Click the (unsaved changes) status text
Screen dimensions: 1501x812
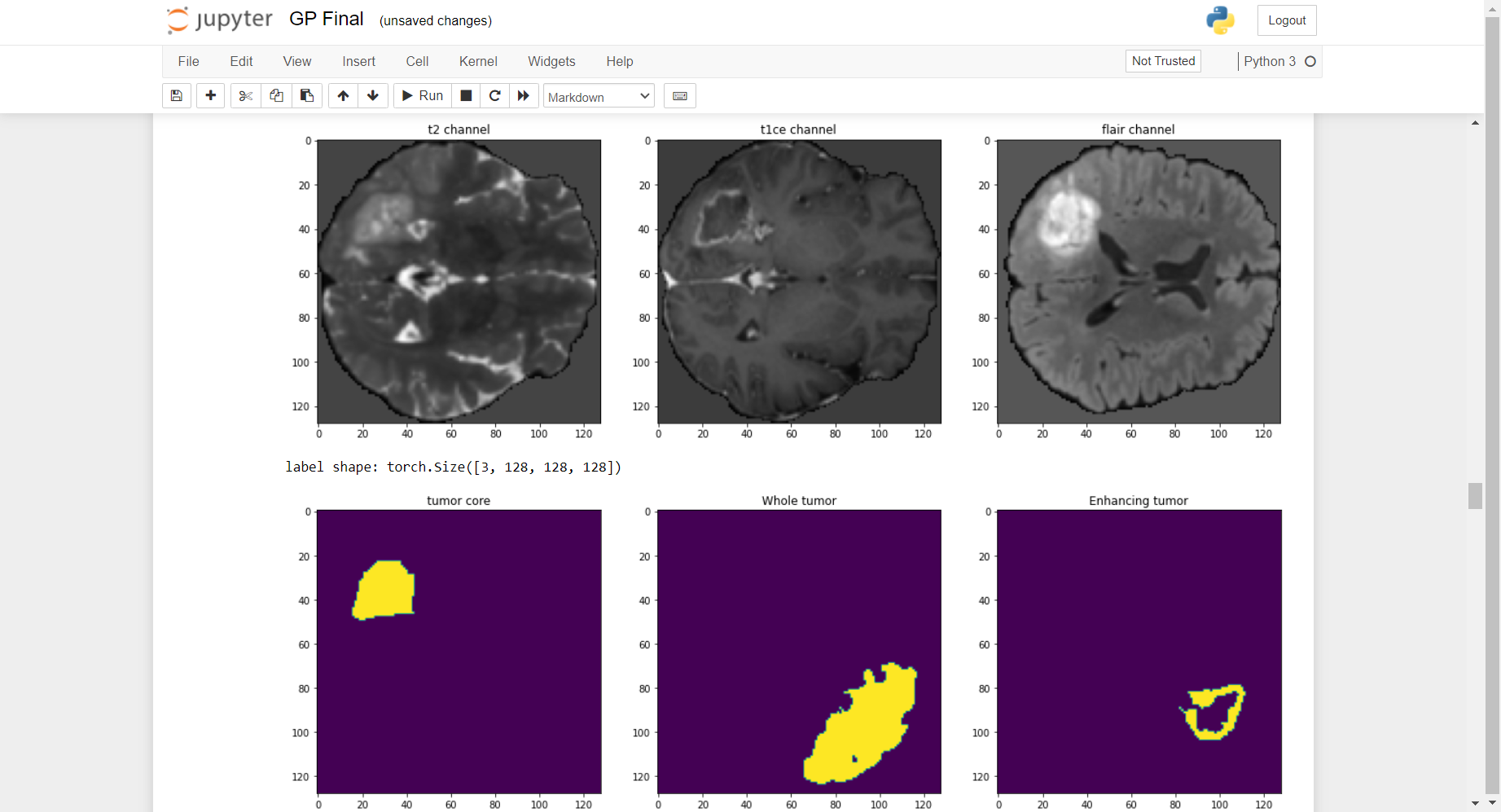click(436, 21)
